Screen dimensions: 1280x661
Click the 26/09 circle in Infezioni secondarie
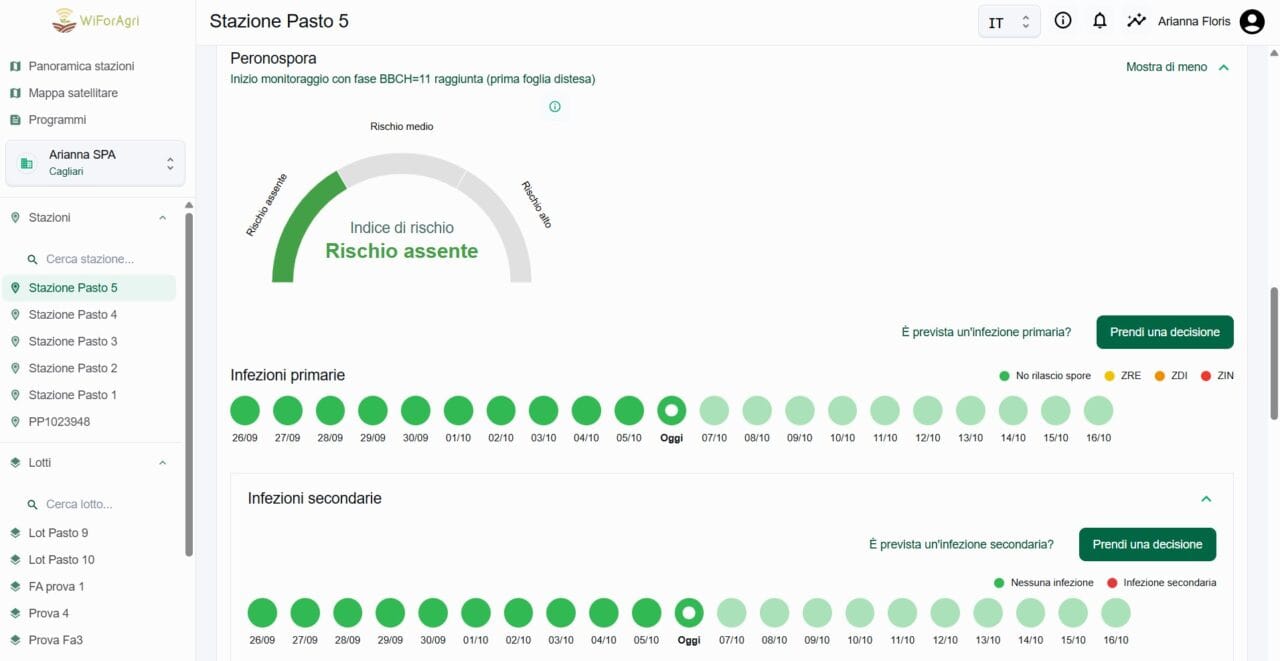pos(262,613)
